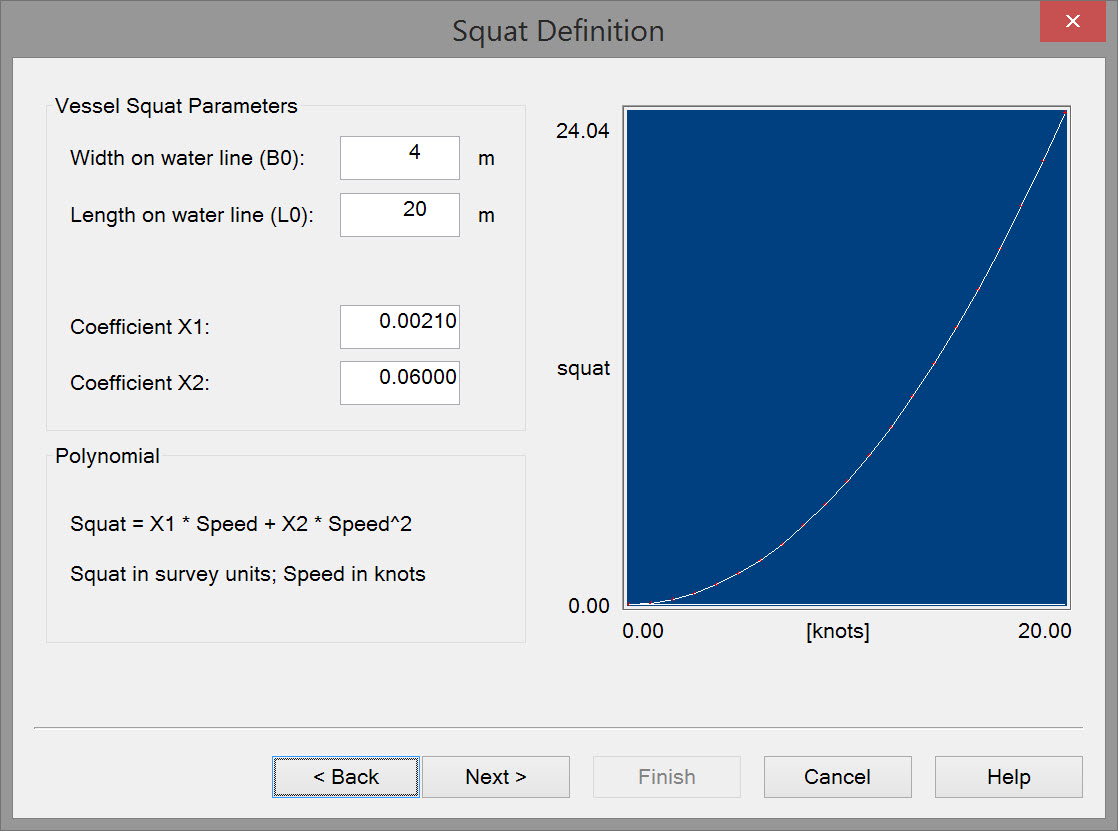Viewport: 1118px width, 831px height.
Task: Click the Length on water line input field
Action: [400, 215]
